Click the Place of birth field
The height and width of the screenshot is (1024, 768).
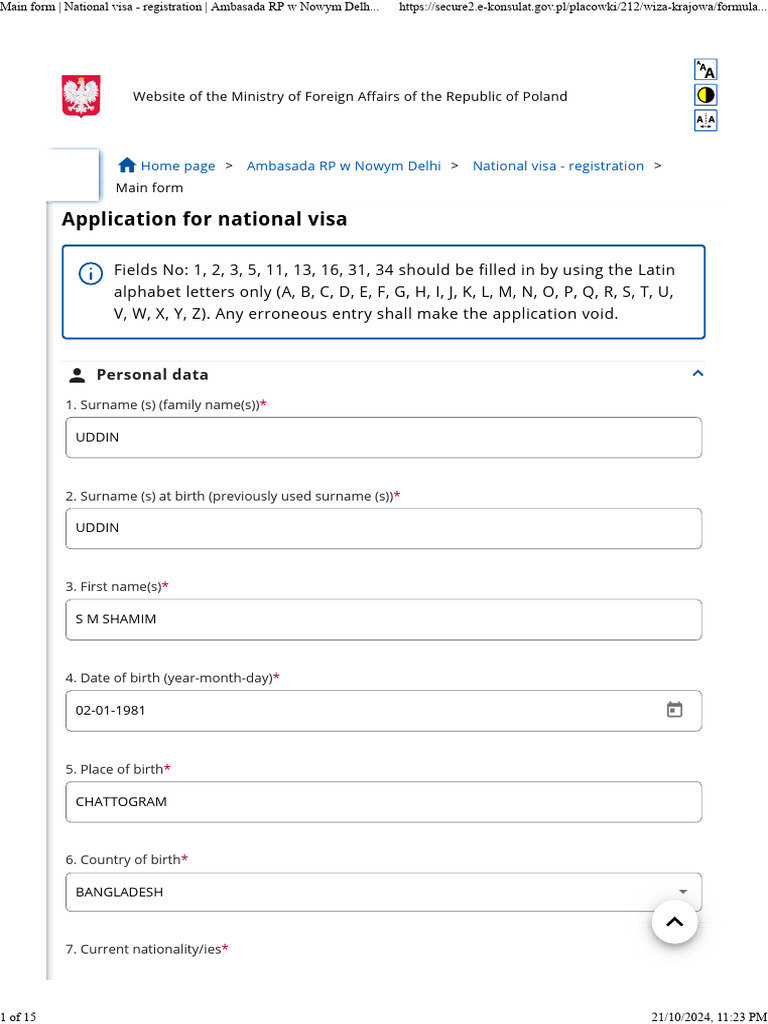(x=383, y=802)
